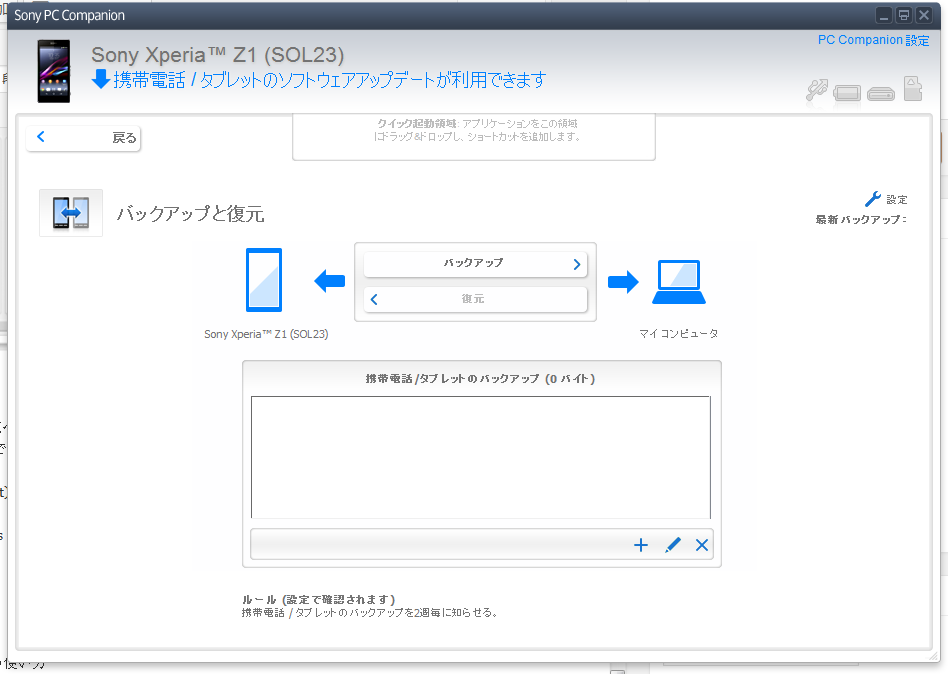Click the Backup and Restore app icon
The height and width of the screenshot is (674, 948).
point(71,213)
